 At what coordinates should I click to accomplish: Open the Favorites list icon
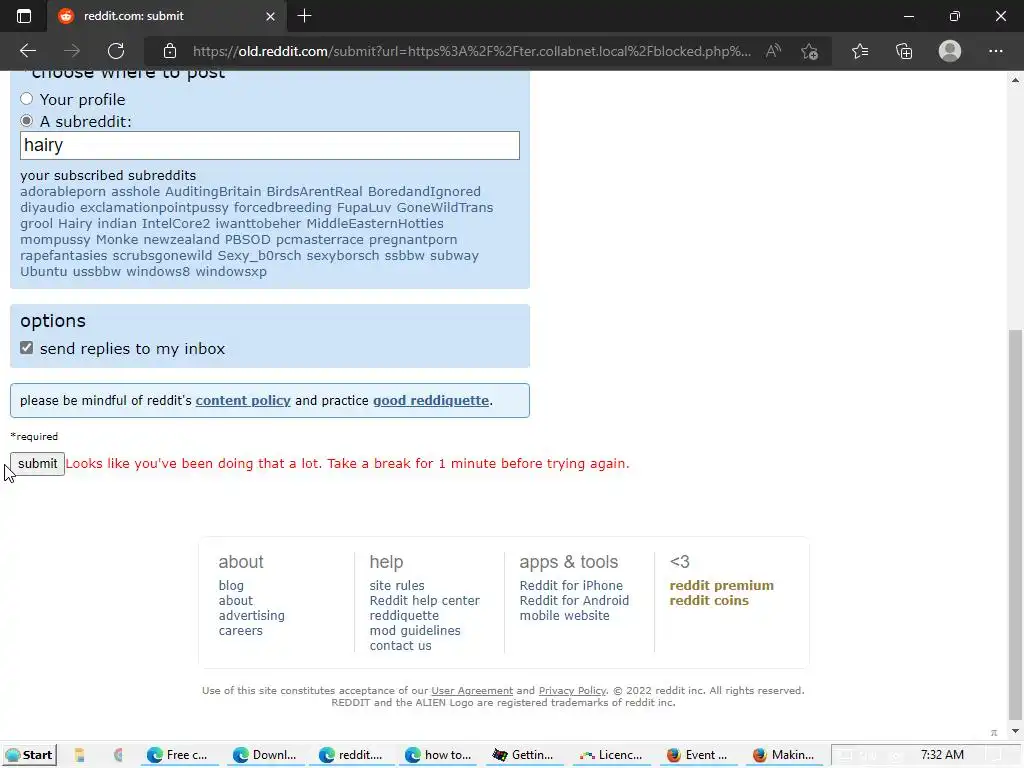[860, 51]
